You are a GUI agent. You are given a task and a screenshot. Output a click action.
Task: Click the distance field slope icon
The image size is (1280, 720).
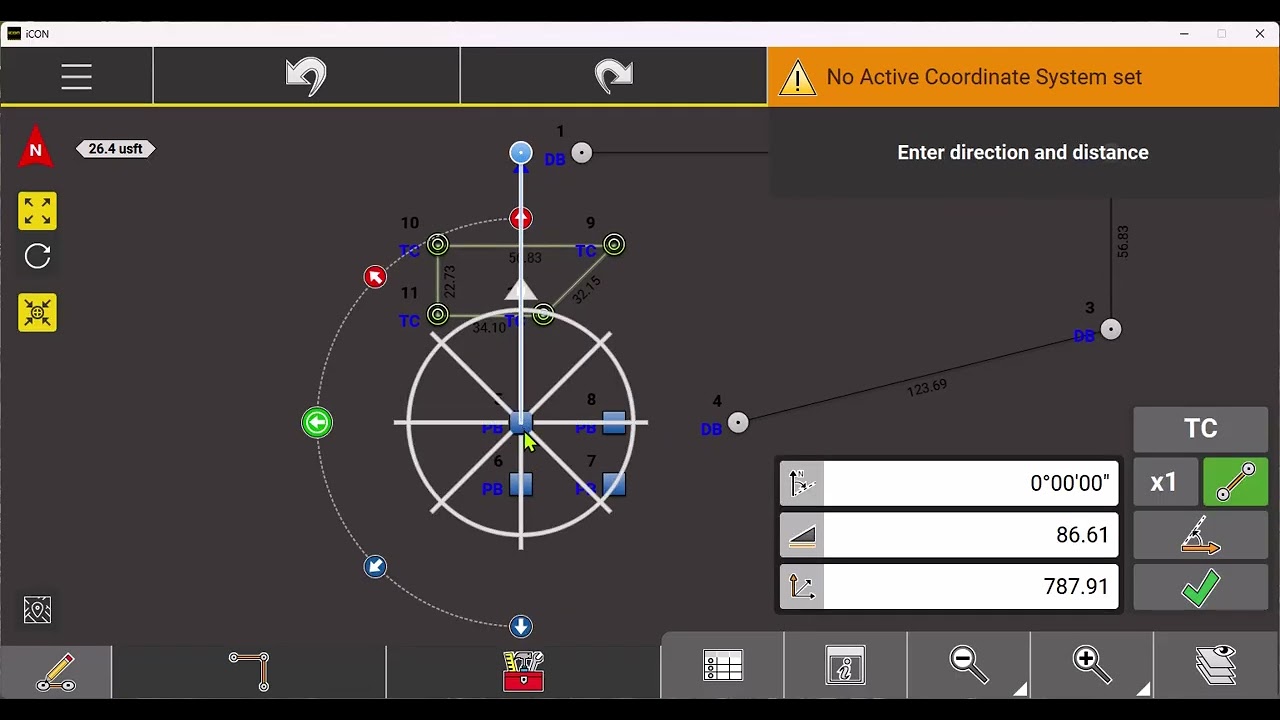(x=802, y=535)
